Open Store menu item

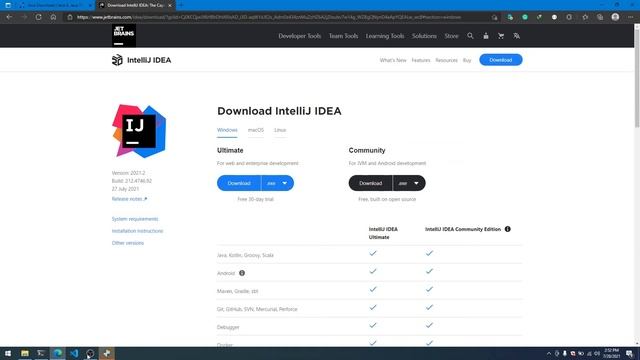coord(451,36)
